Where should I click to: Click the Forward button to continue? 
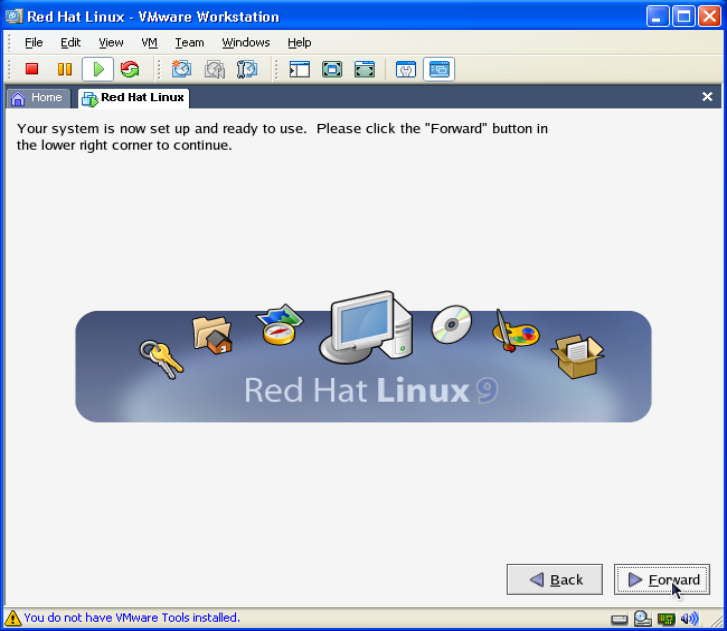click(662, 579)
